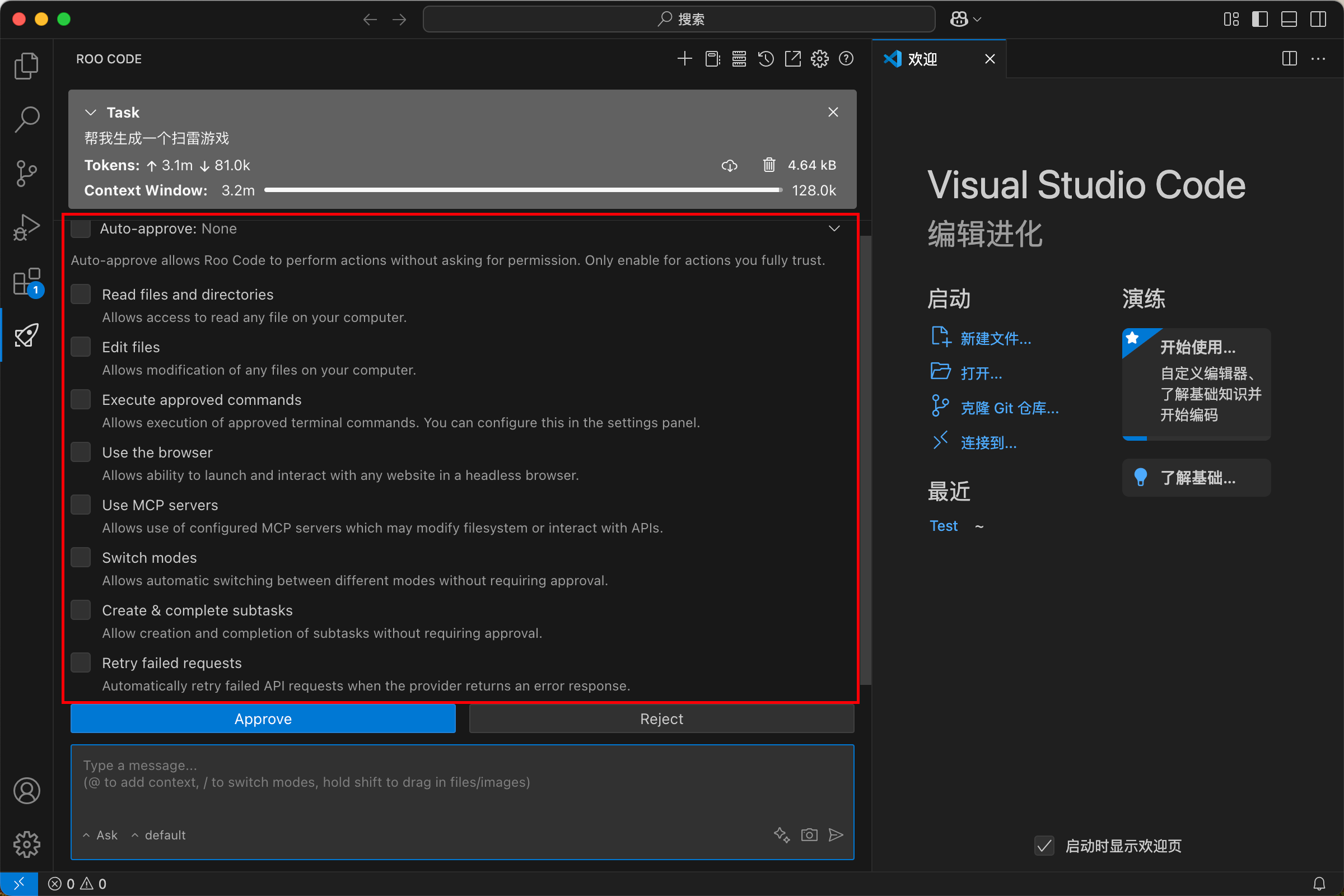Export task via cloud download icon
Image resolution: width=1344 pixels, height=896 pixels.
[729, 165]
